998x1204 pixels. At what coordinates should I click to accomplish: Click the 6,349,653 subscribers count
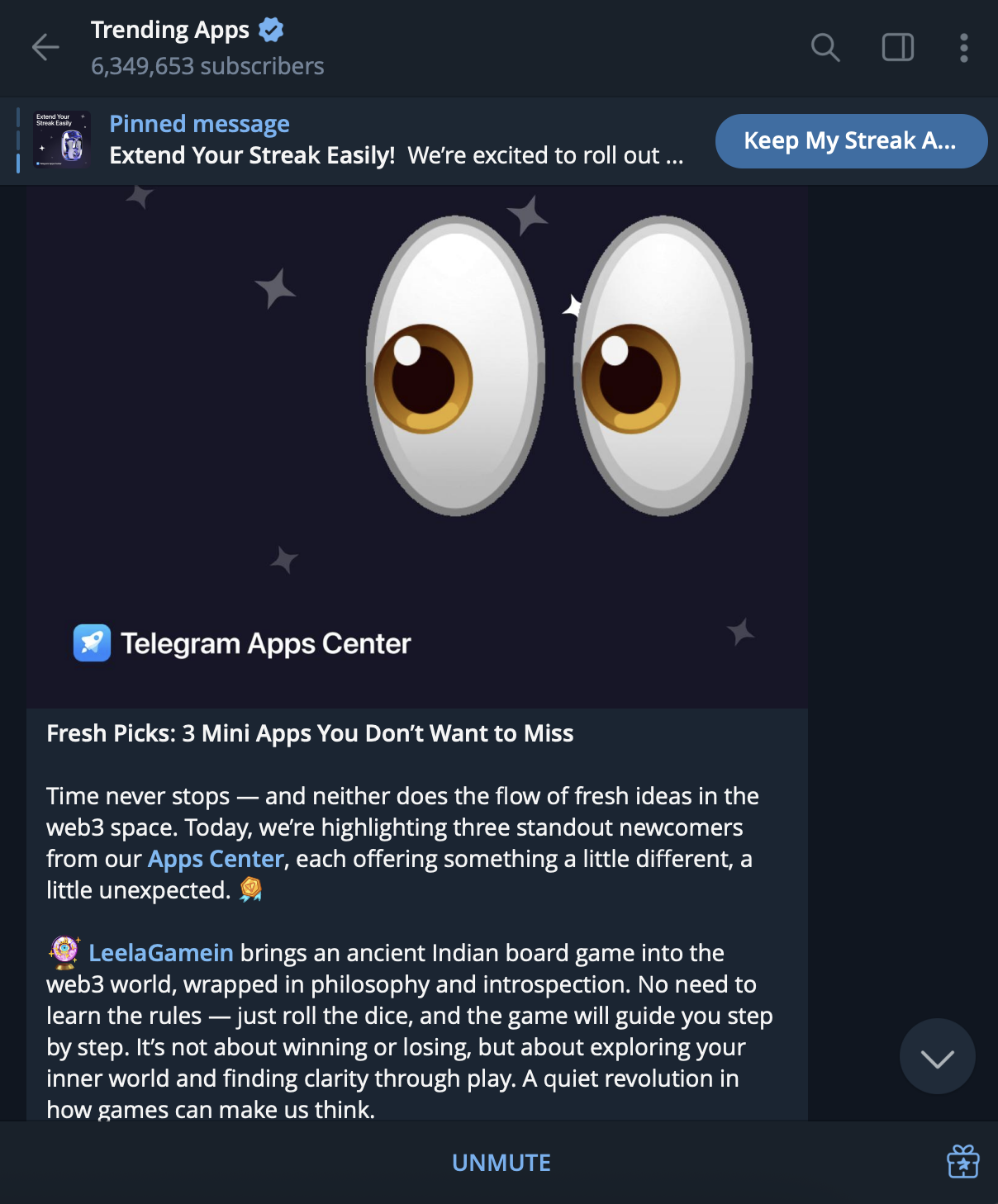207,66
